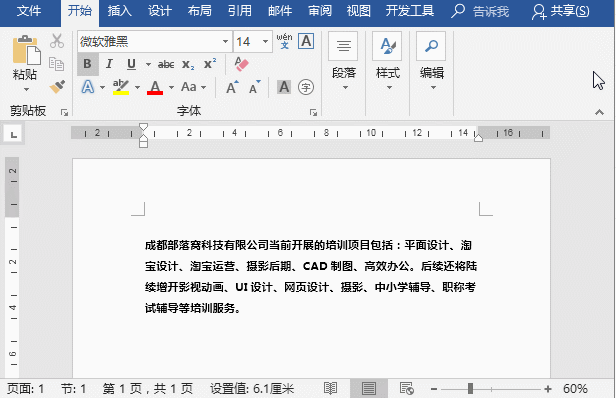The height and width of the screenshot is (398, 616).
Task: Open the 文件 tab
Action: click(x=29, y=11)
